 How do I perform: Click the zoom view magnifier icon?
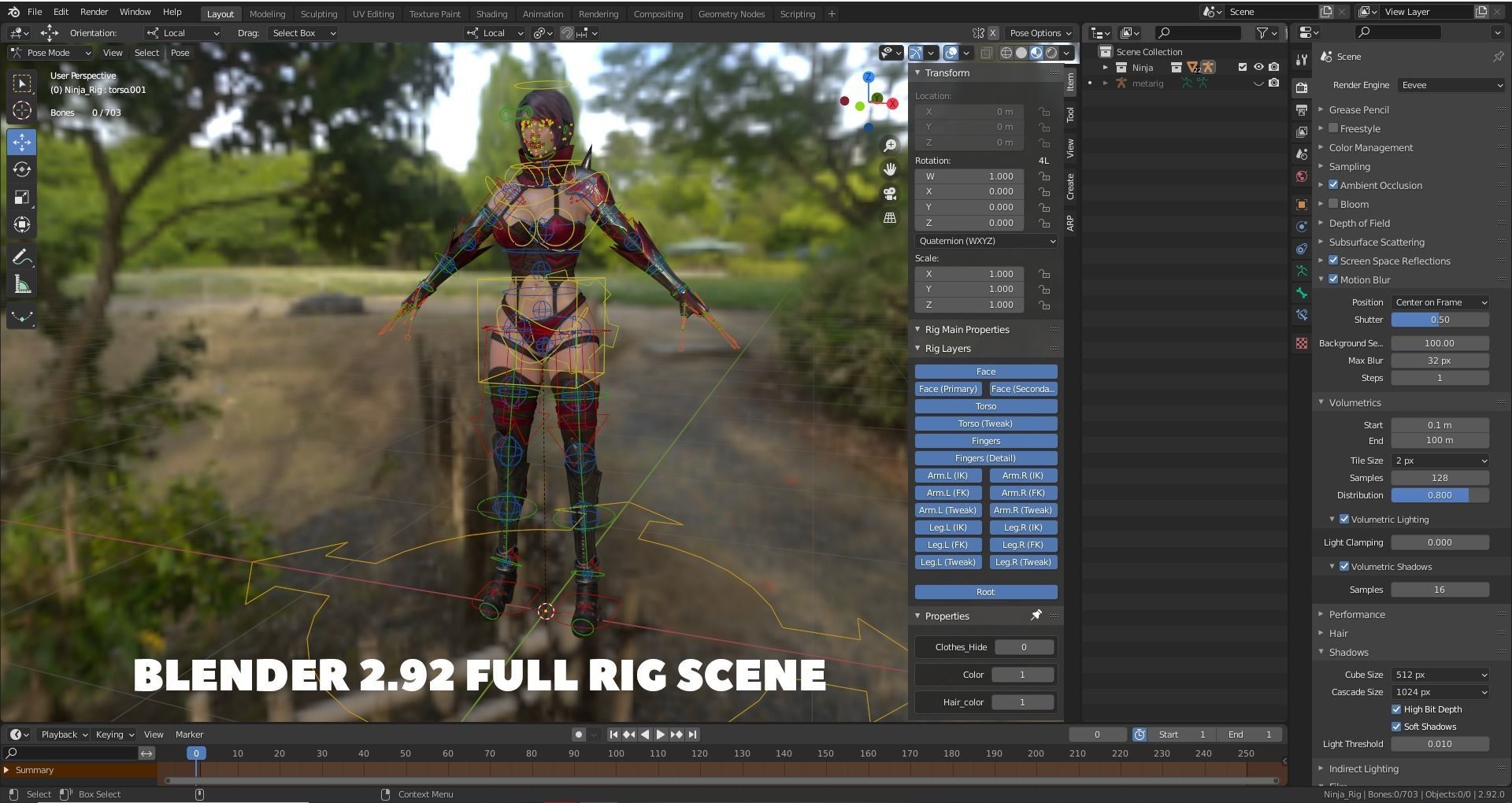coord(890,146)
